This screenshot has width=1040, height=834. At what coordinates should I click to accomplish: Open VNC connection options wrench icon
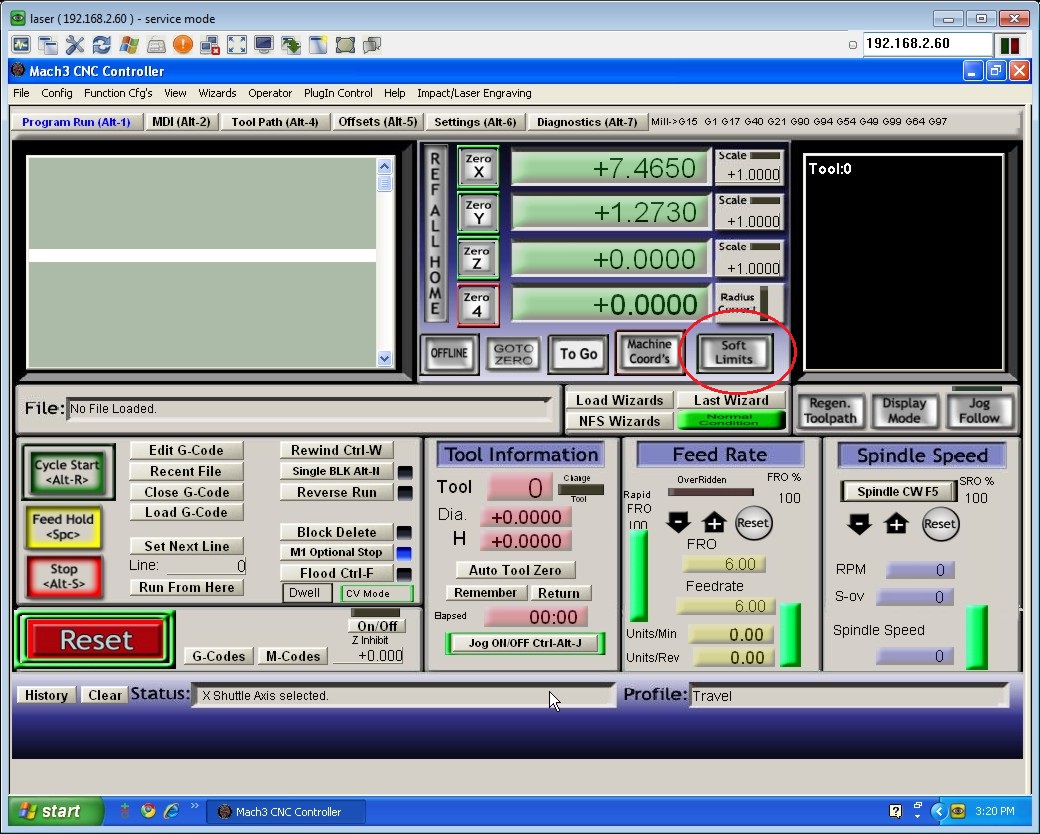(75, 44)
